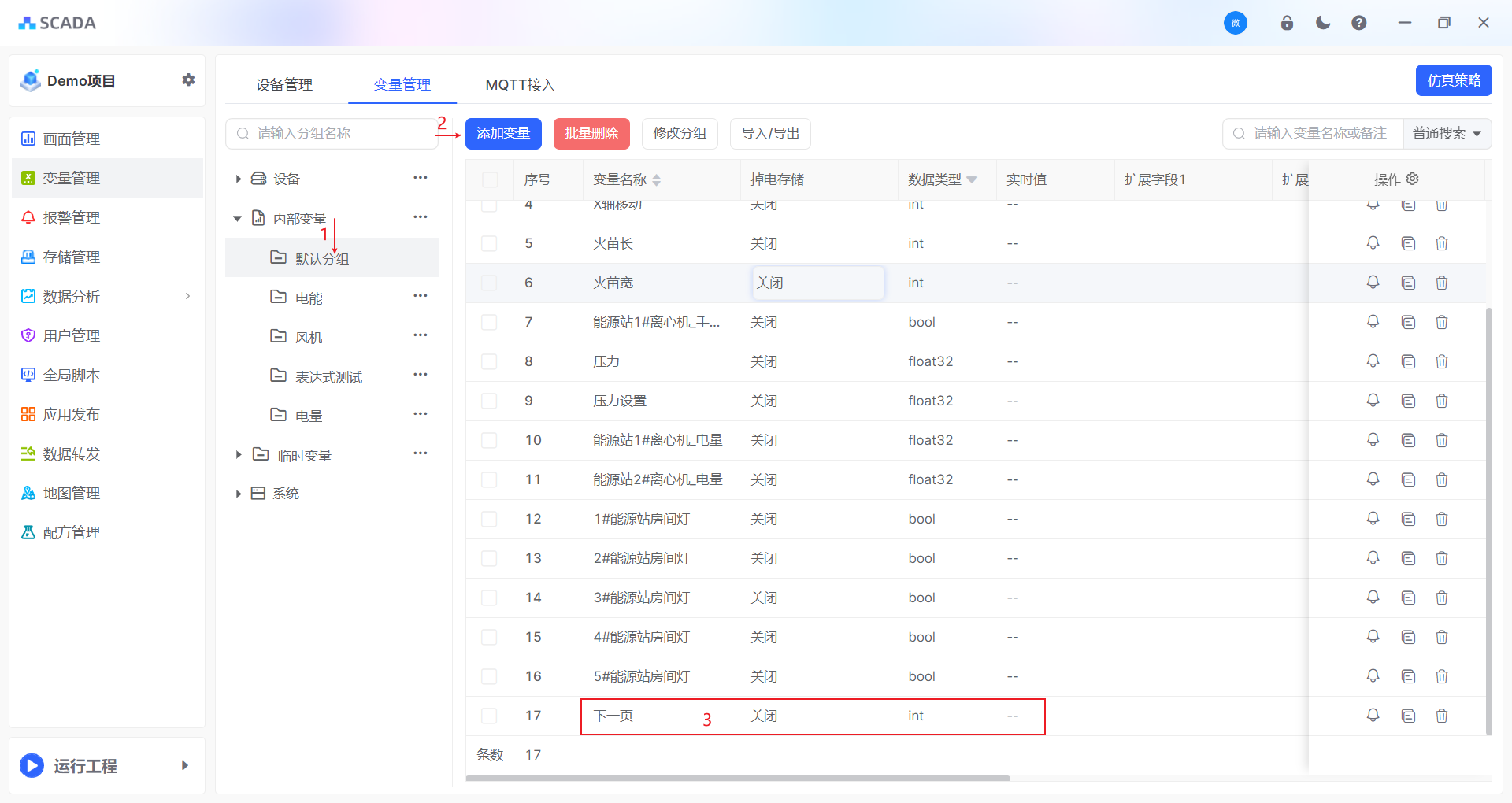Delete the 压力 variable using its trash icon
This screenshot has width=1512, height=803.
[1442, 361]
